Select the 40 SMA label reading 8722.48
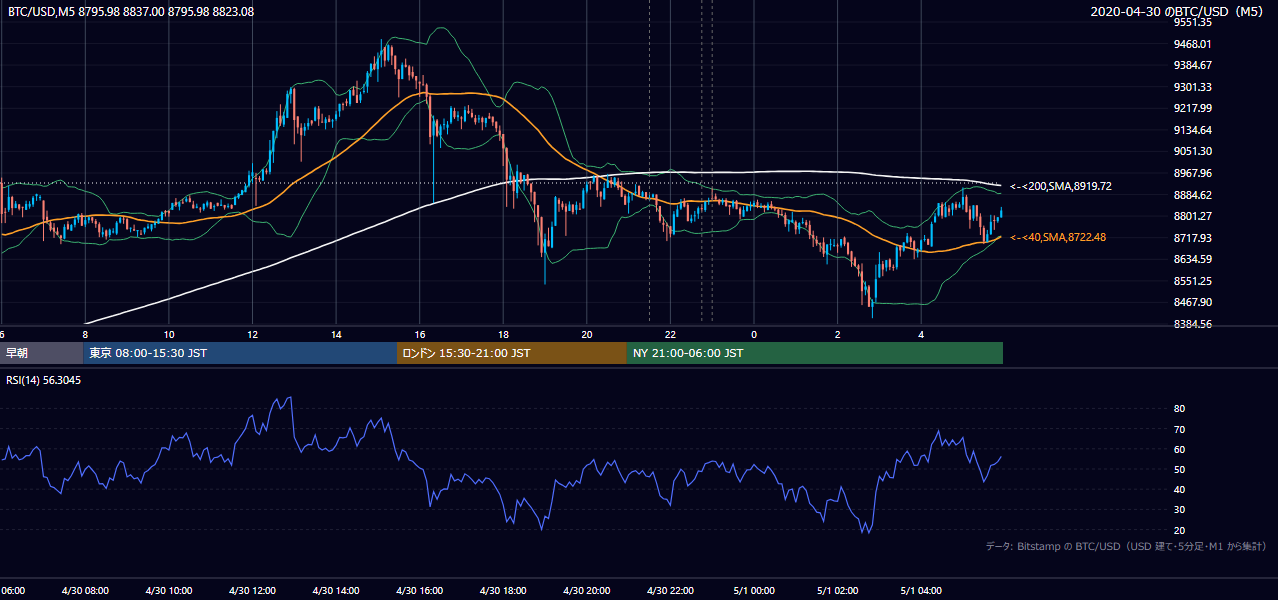The height and width of the screenshot is (600, 1278). tap(1057, 237)
